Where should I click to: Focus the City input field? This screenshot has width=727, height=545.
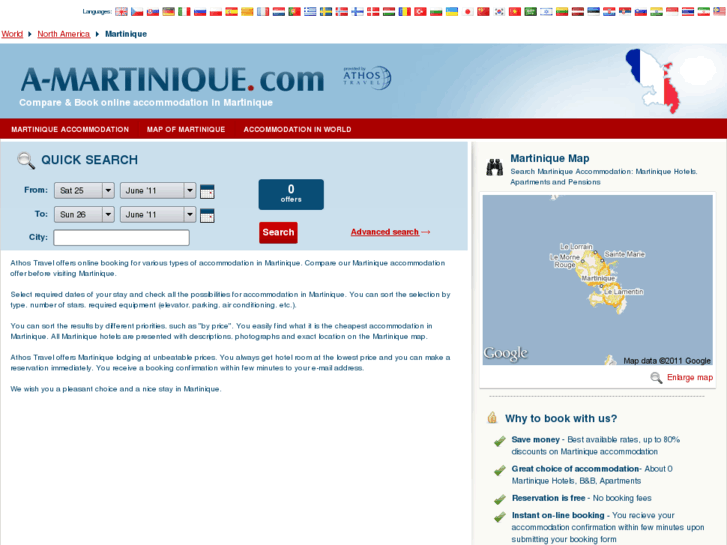pyautogui.click(x=121, y=237)
